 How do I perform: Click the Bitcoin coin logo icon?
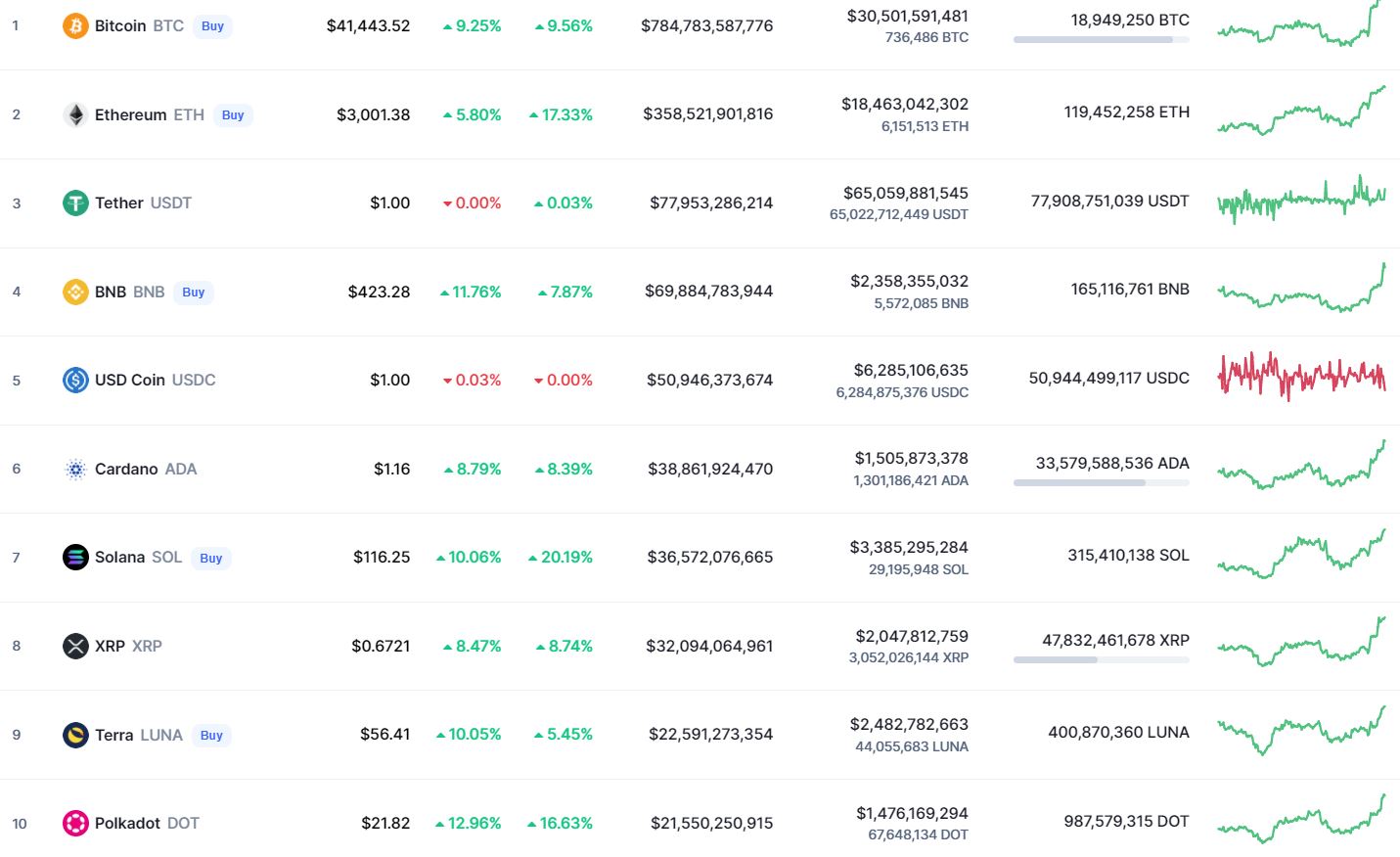pos(75,26)
